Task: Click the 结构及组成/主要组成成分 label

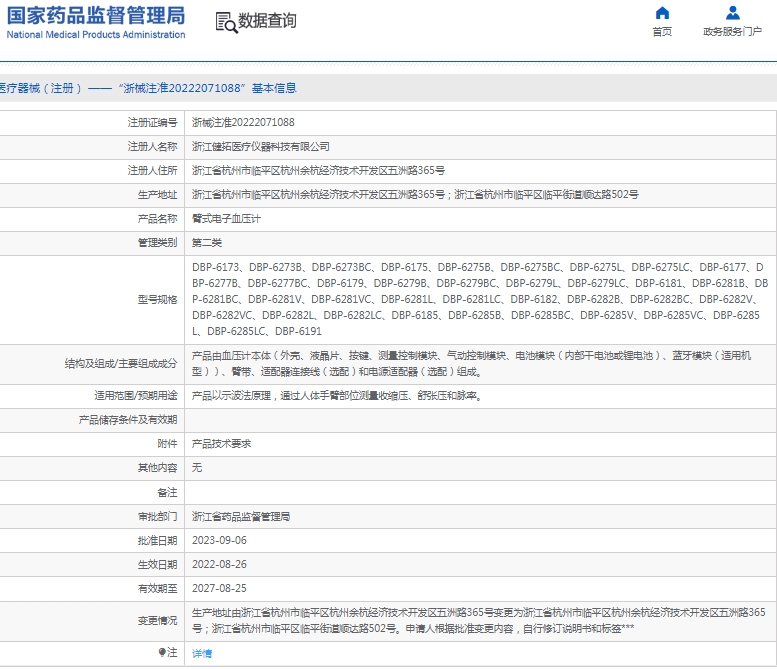Action: [120, 364]
